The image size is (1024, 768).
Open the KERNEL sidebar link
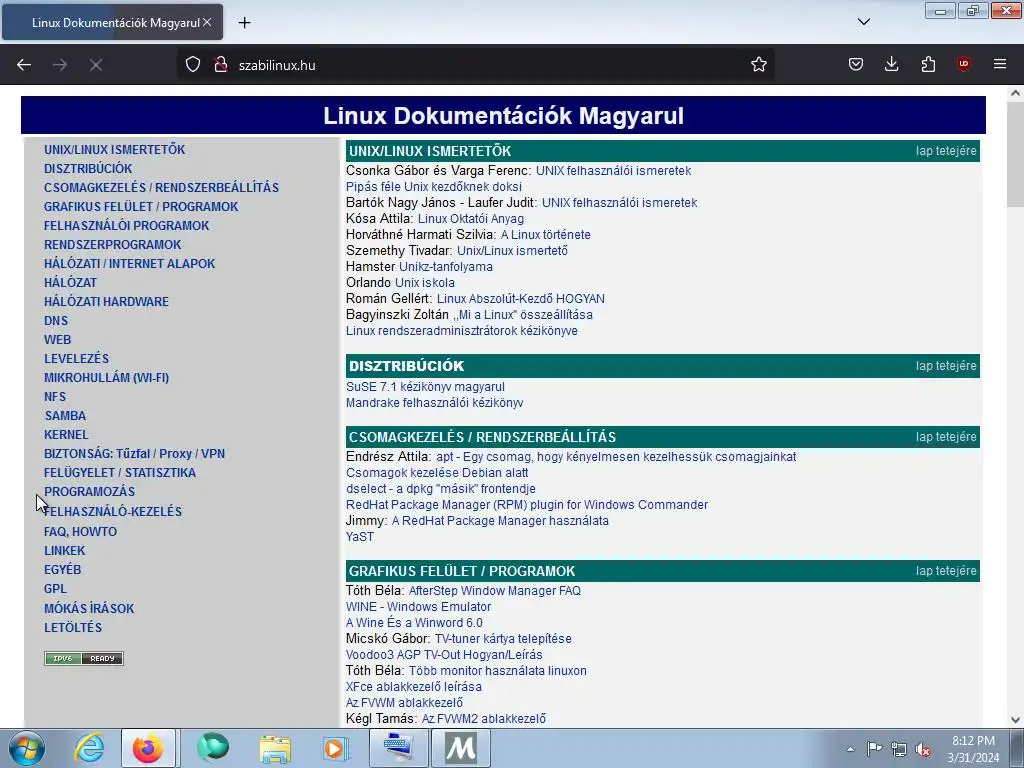click(66, 434)
